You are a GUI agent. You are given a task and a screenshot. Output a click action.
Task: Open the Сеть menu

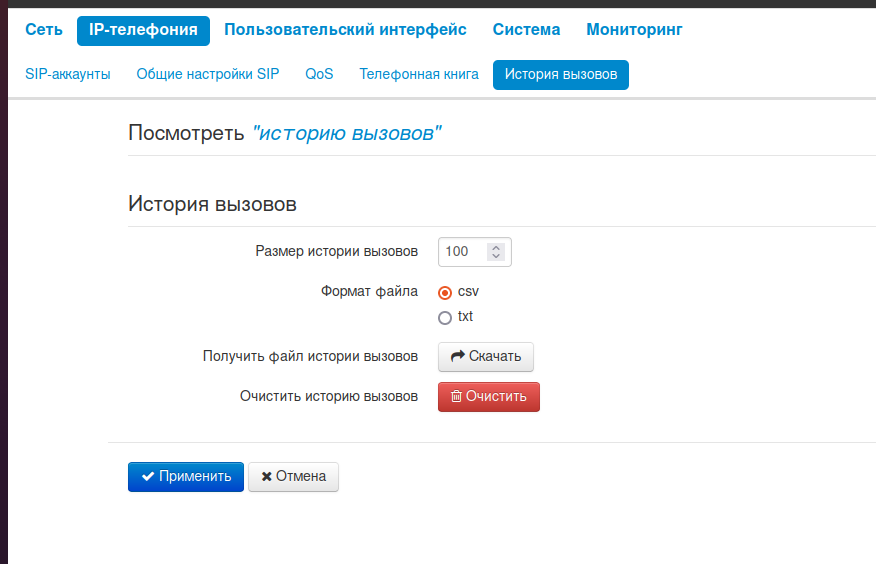[x=44, y=30]
